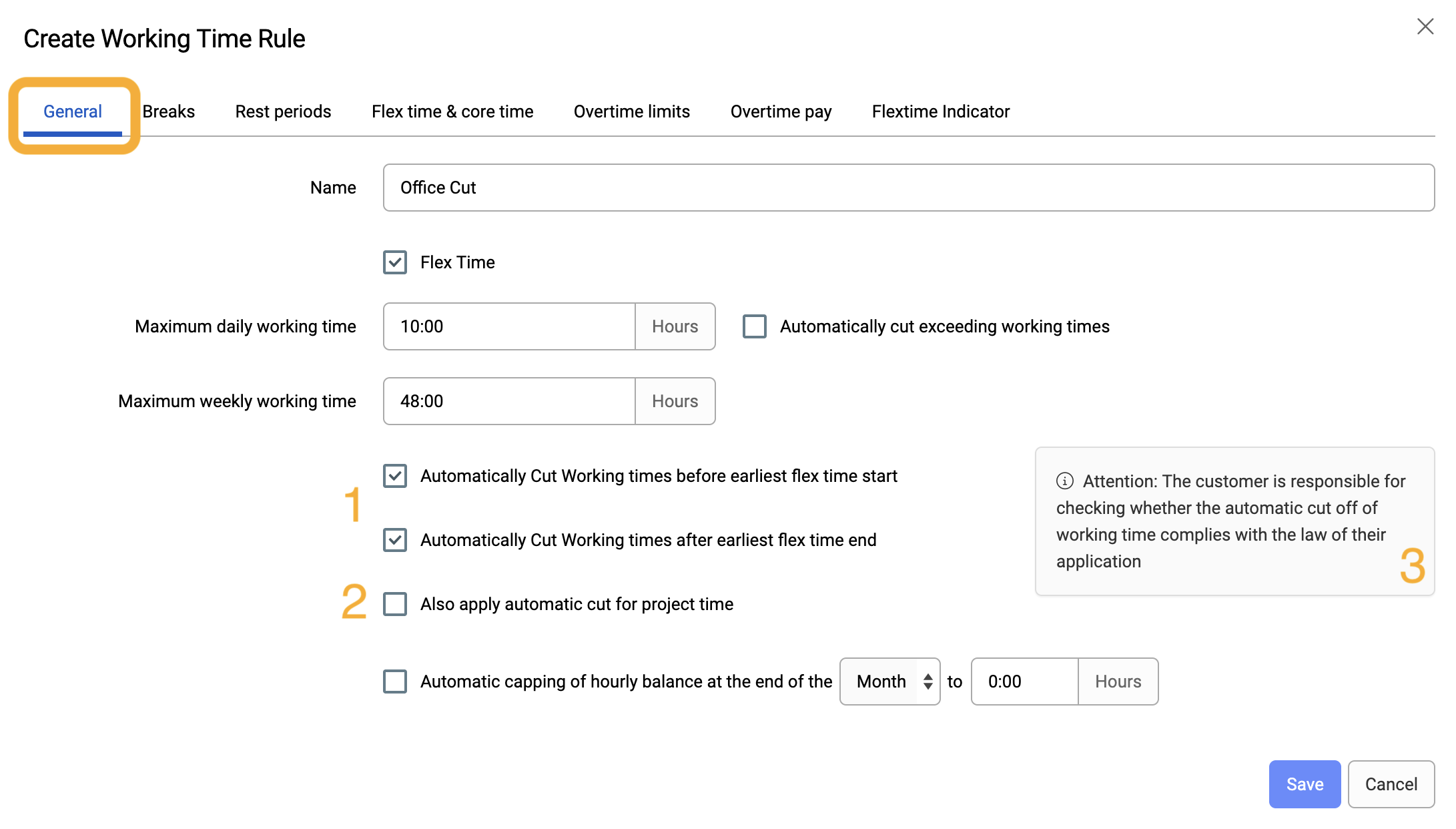1456x829 pixels.
Task: Open the Overtime limits tab
Action: (x=632, y=111)
